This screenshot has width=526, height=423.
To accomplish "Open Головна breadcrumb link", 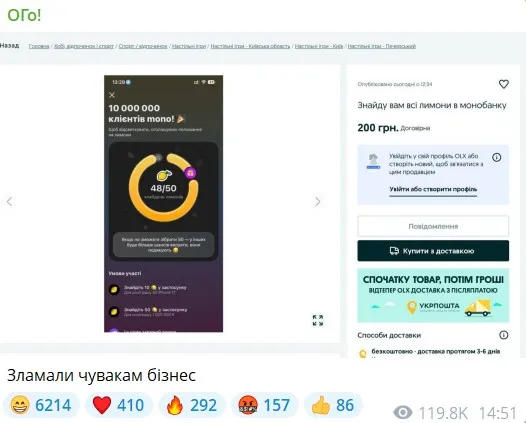I will (x=39, y=46).
